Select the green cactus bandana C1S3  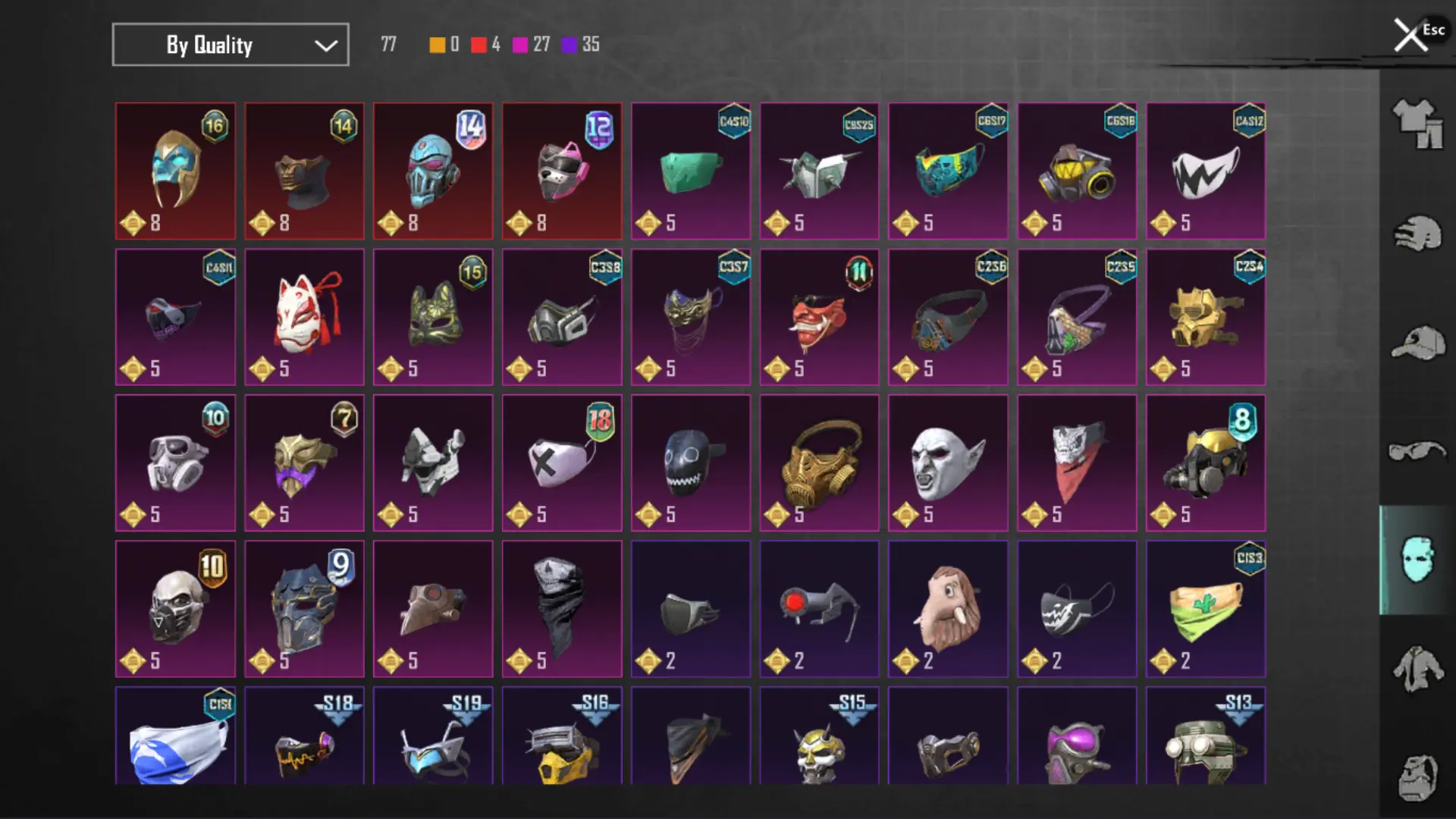point(1206,609)
